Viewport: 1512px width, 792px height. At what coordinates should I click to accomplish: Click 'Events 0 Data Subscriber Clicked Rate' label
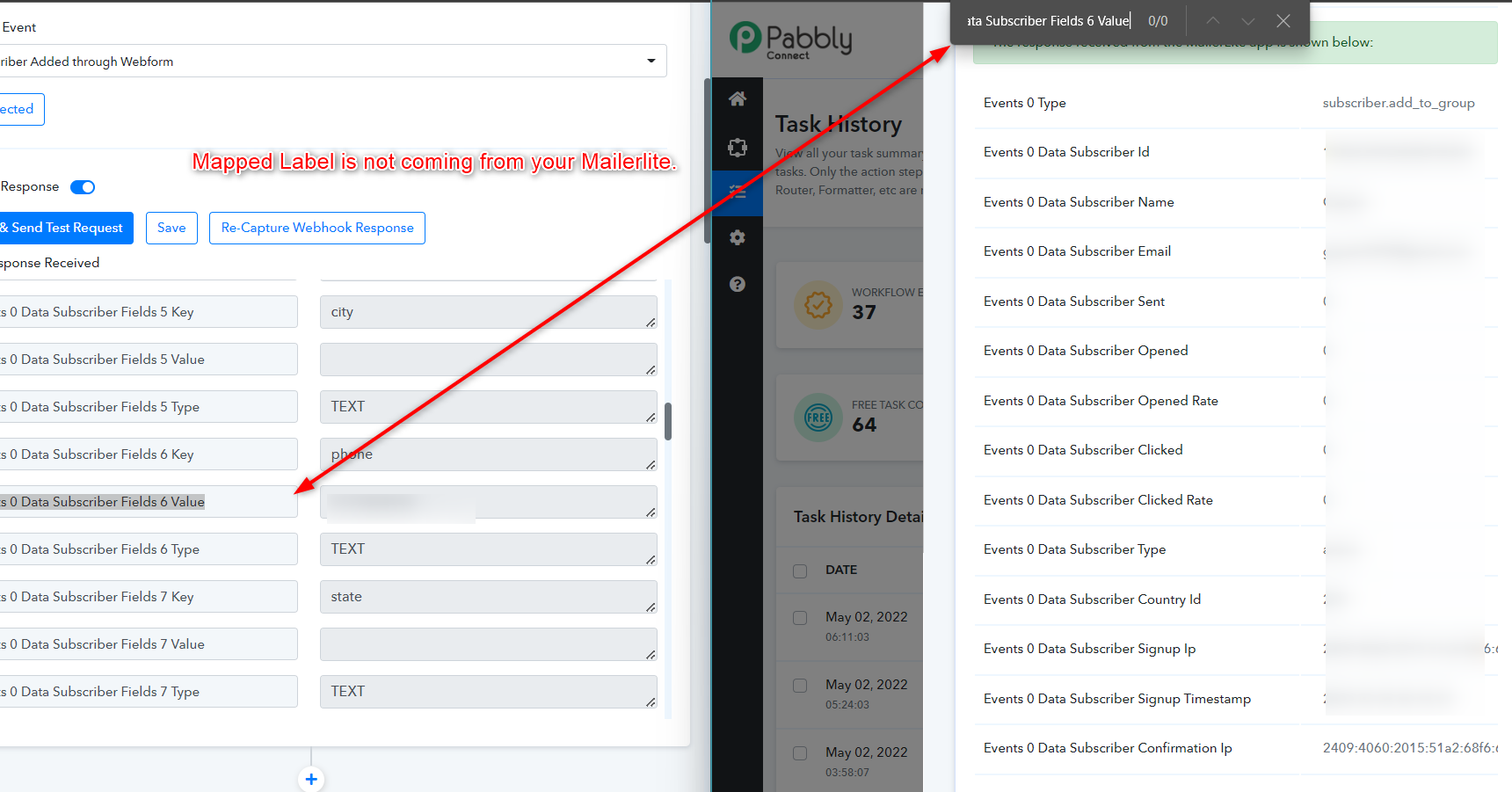point(1098,500)
